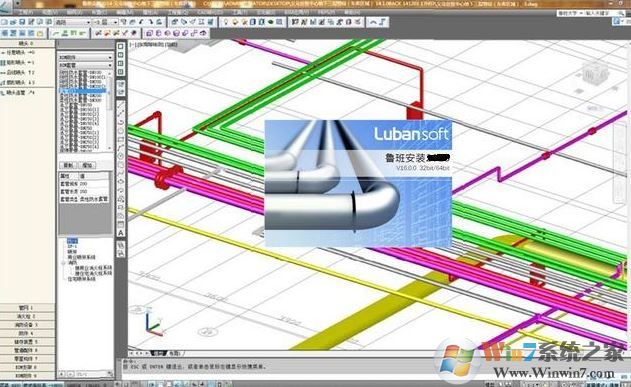Screen dimensions: 631x387
Task: Click the 增加 button in component panel
Action: (87, 165)
